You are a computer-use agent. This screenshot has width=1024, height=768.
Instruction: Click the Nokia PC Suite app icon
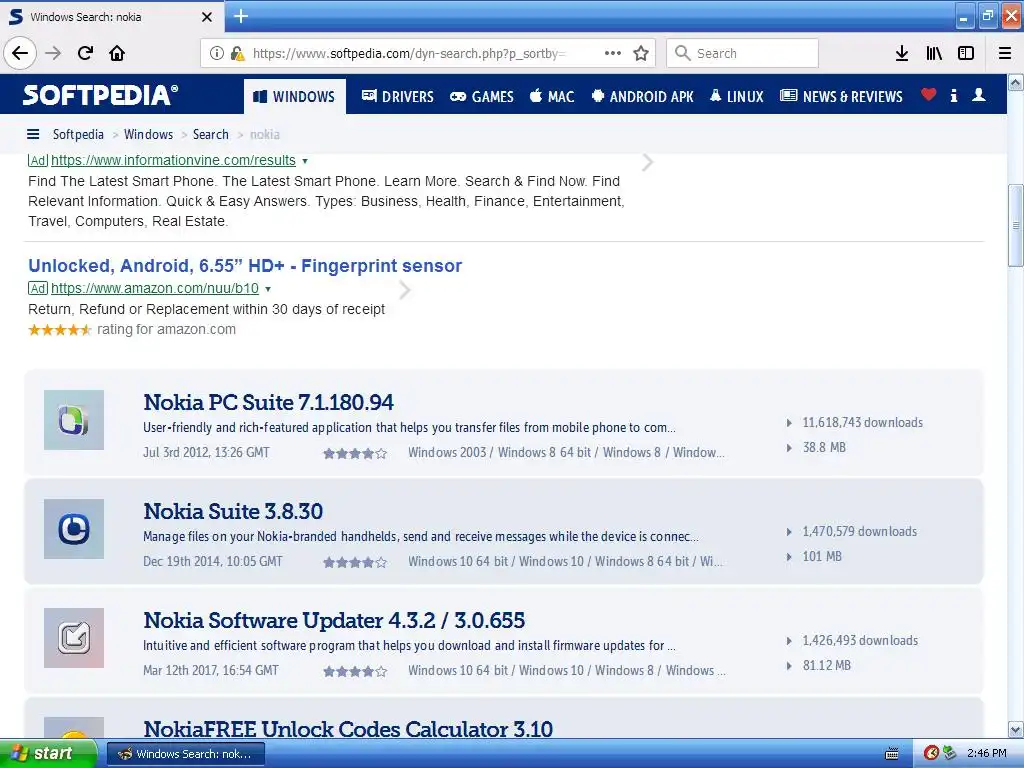[x=74, y=420]
